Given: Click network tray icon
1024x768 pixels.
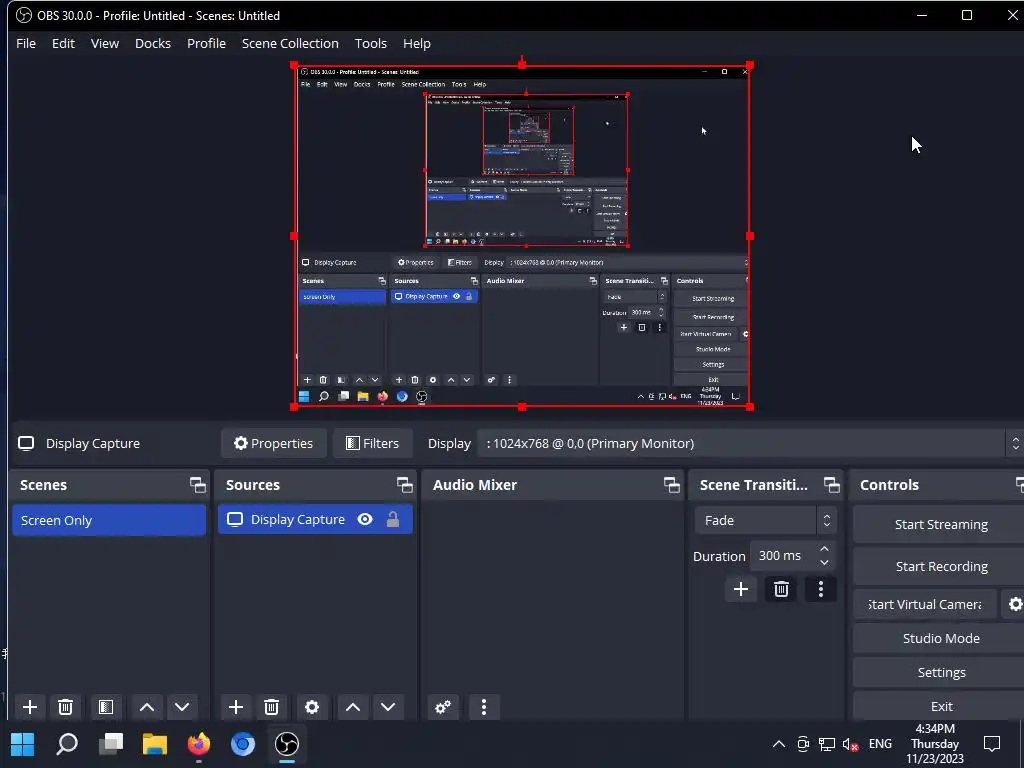Looking at the screenshot, I should click(827, 744).
